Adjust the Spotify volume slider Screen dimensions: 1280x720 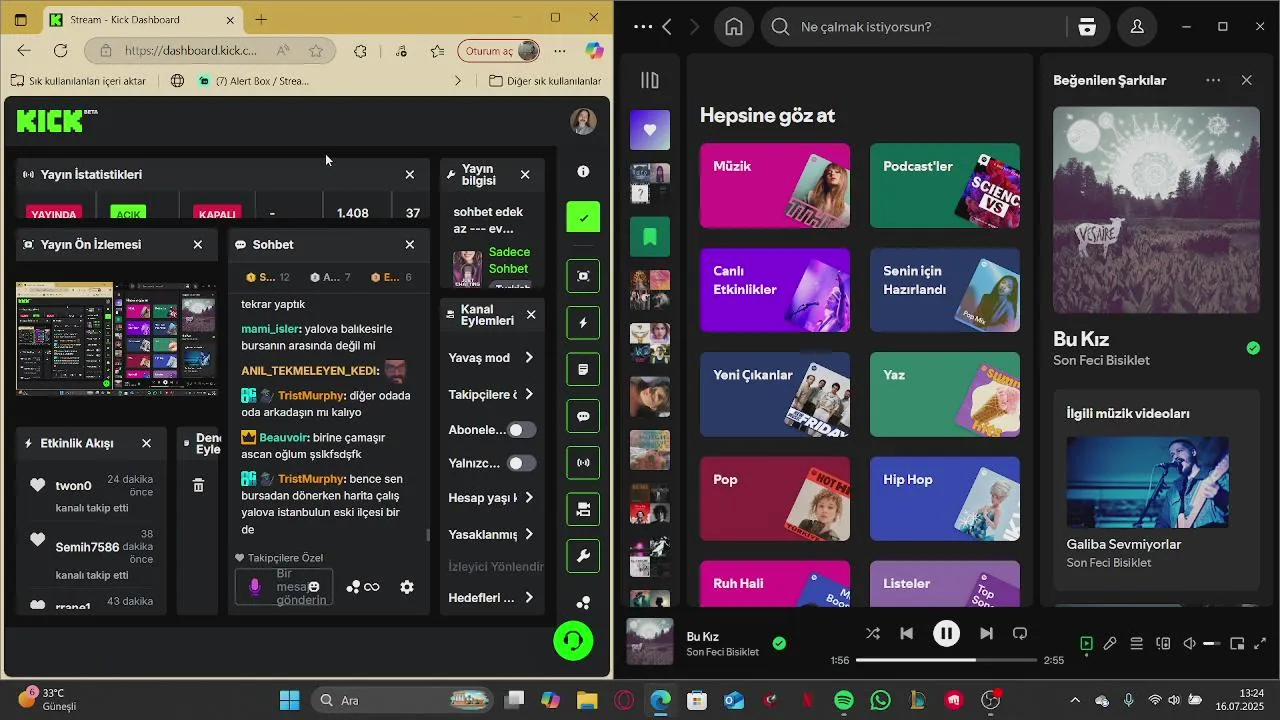coord(1211,644)
